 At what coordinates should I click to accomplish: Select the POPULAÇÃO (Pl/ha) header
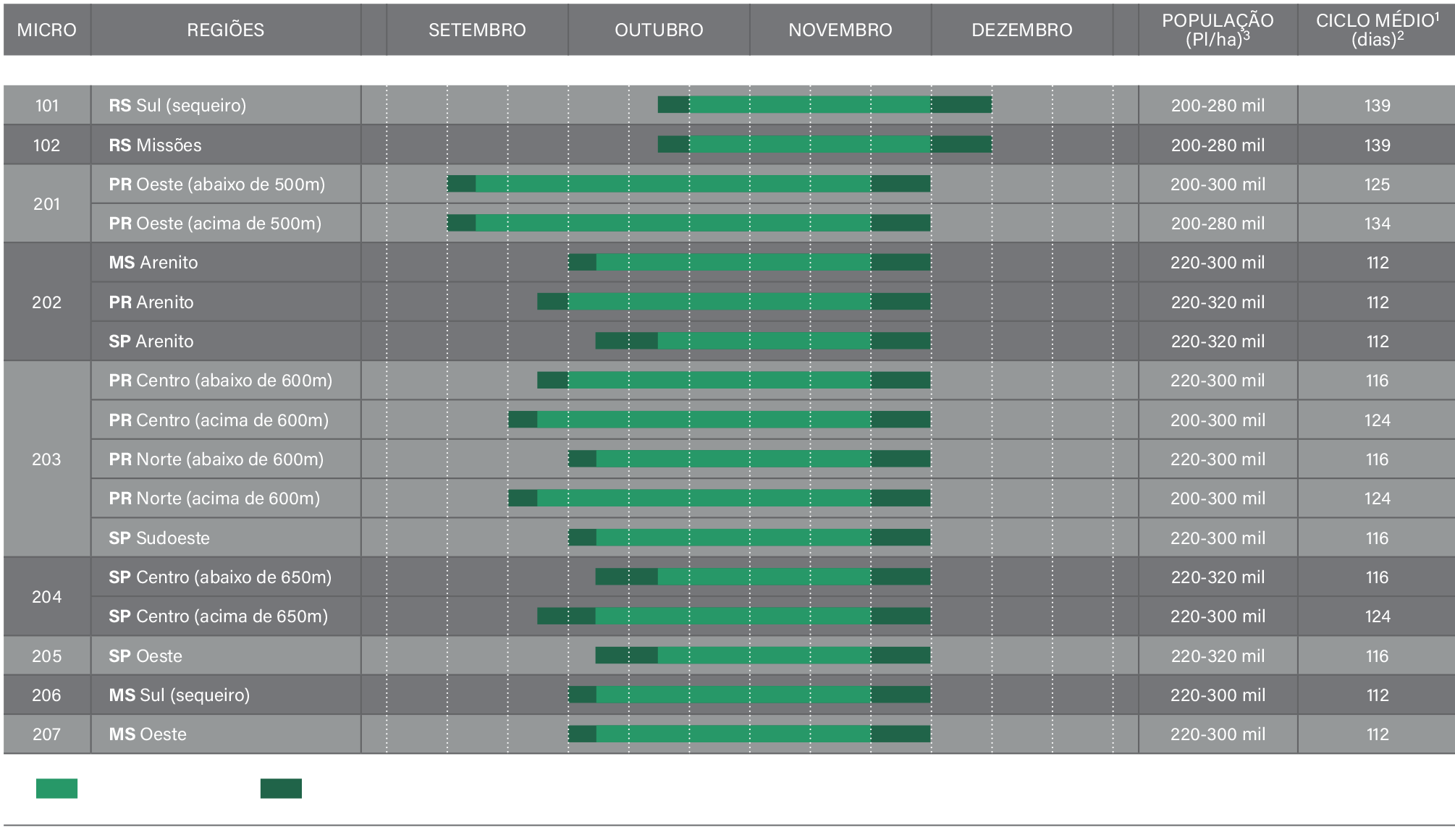1218,30
